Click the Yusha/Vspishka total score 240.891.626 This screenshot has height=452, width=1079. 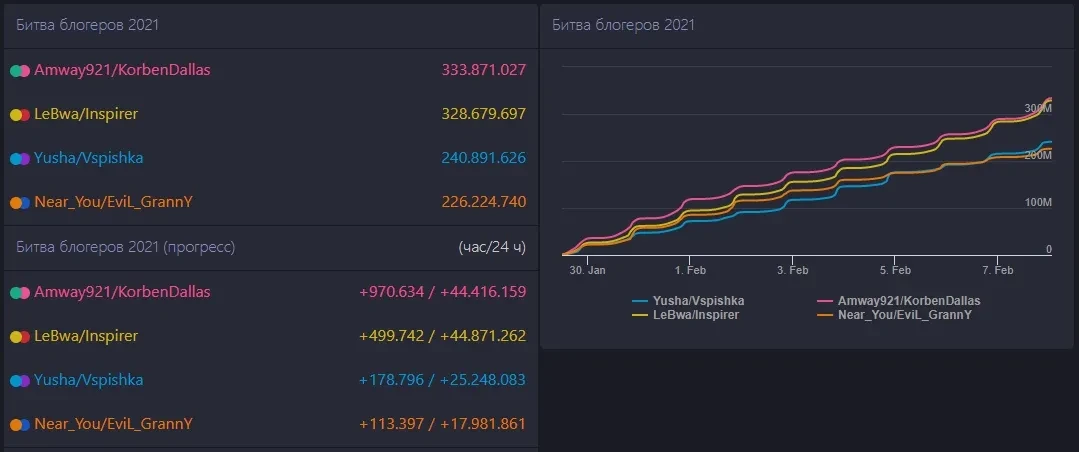483,158
